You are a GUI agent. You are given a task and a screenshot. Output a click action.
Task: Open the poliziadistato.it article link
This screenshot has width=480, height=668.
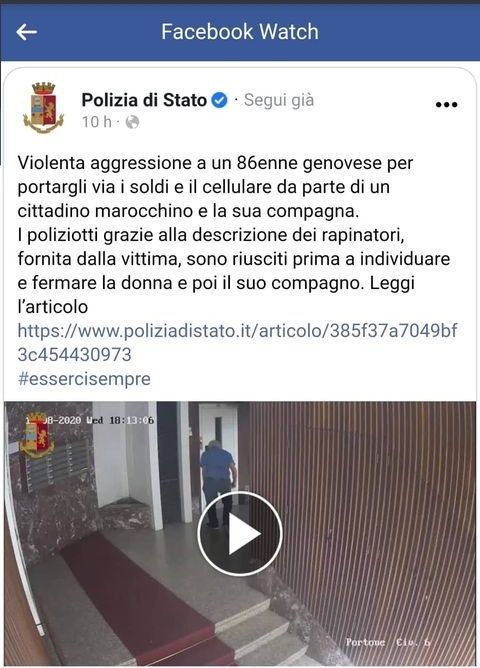(x=237, y=343)
